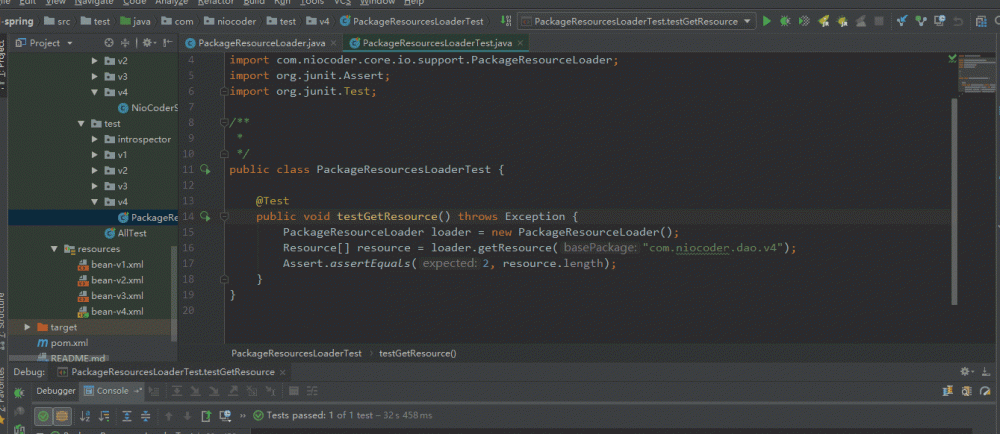Open test history clock icon
This screenshot has width=1000, height=434.
coord(224,416)
